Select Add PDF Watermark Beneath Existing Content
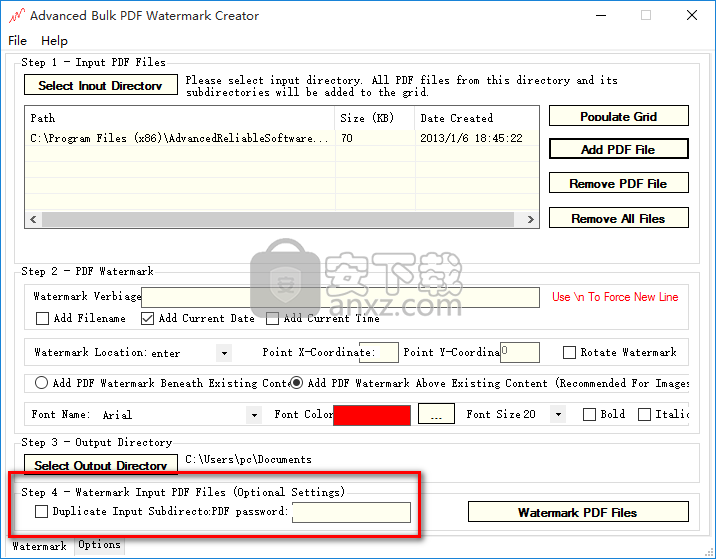Screen dimensions: 716x559 pos(41,383)
